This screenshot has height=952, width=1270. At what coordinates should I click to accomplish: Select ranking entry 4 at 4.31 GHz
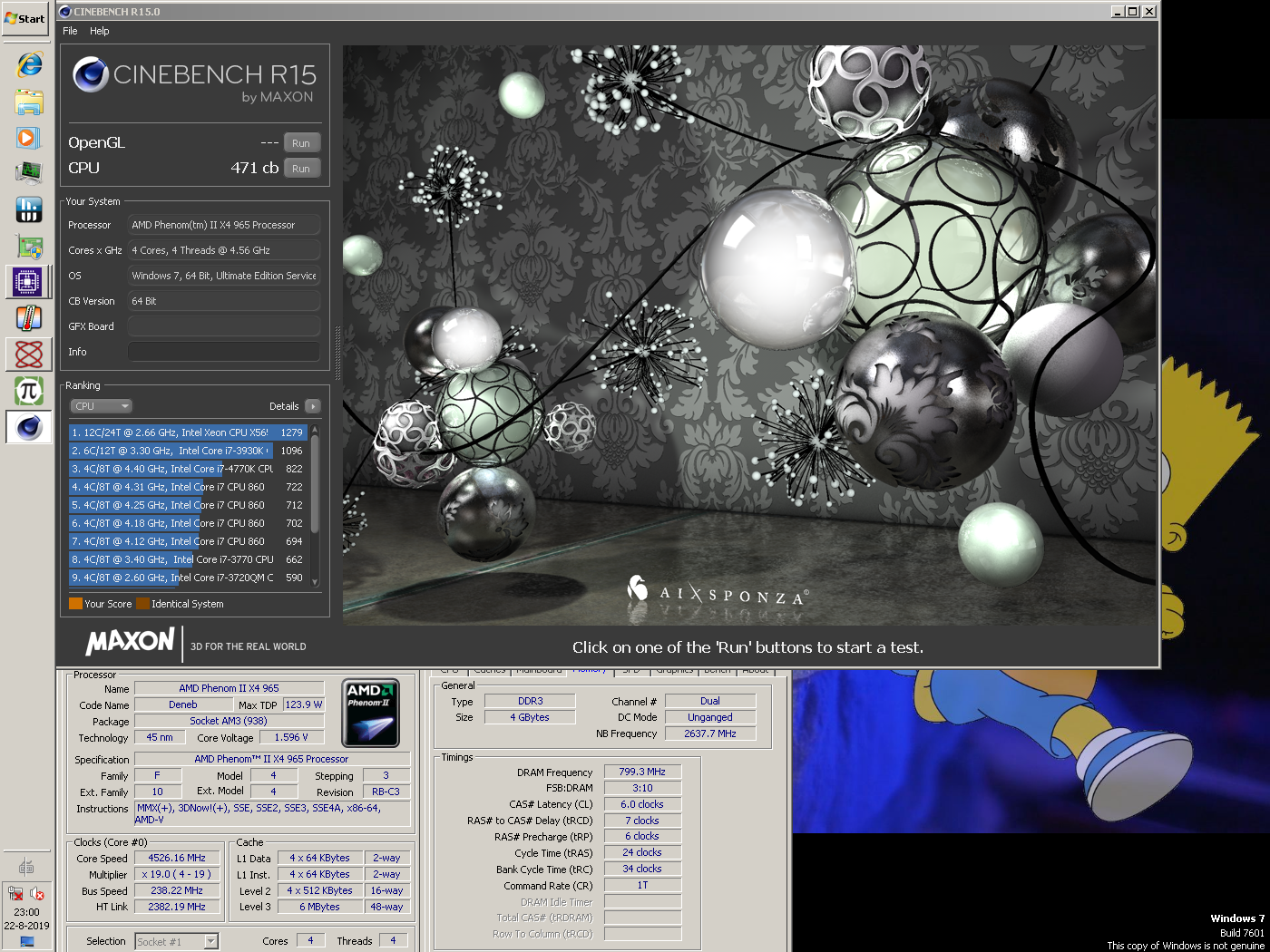point(189,487)
